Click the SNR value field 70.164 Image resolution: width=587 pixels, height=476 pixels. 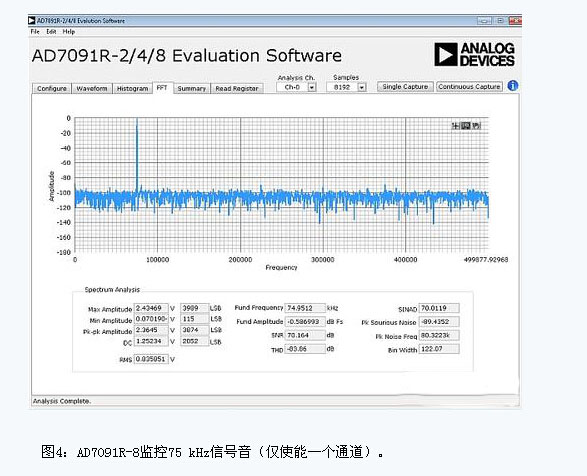click(305, 335)
